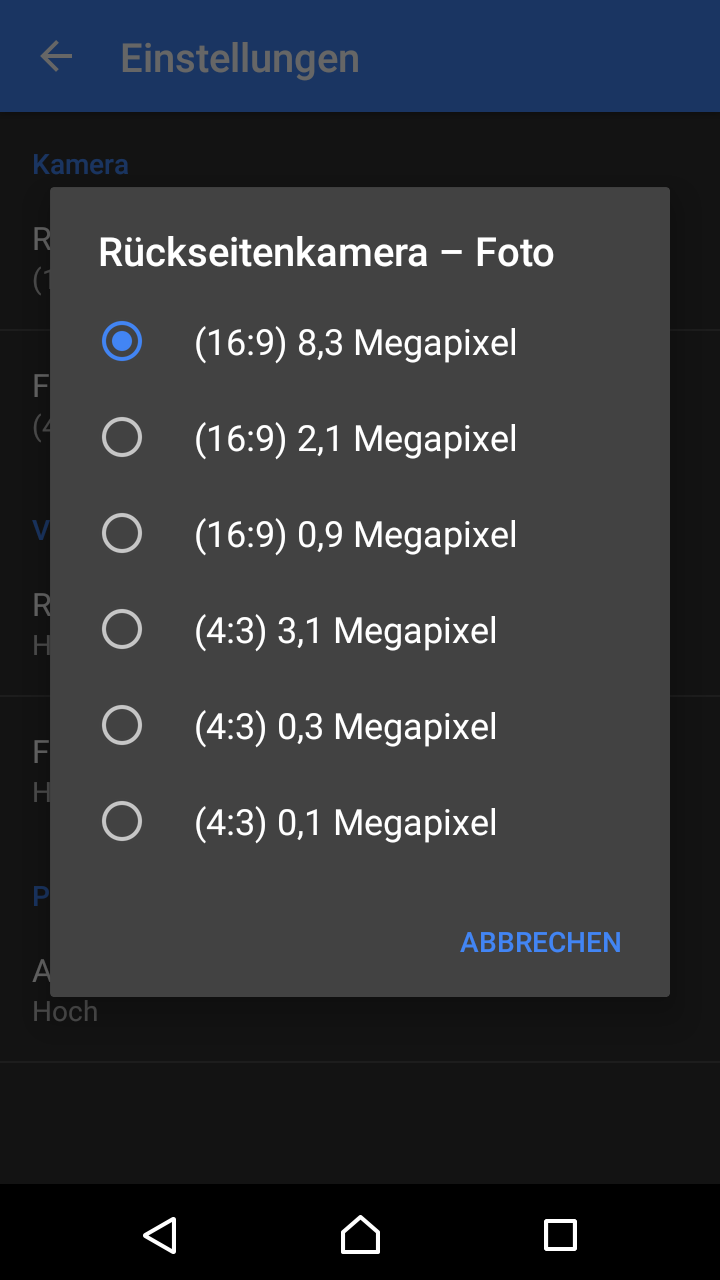720x1280 pixels.
Task: Click the "(16:9) 0,9 Megapixel" text label
Action: [356, 535]
